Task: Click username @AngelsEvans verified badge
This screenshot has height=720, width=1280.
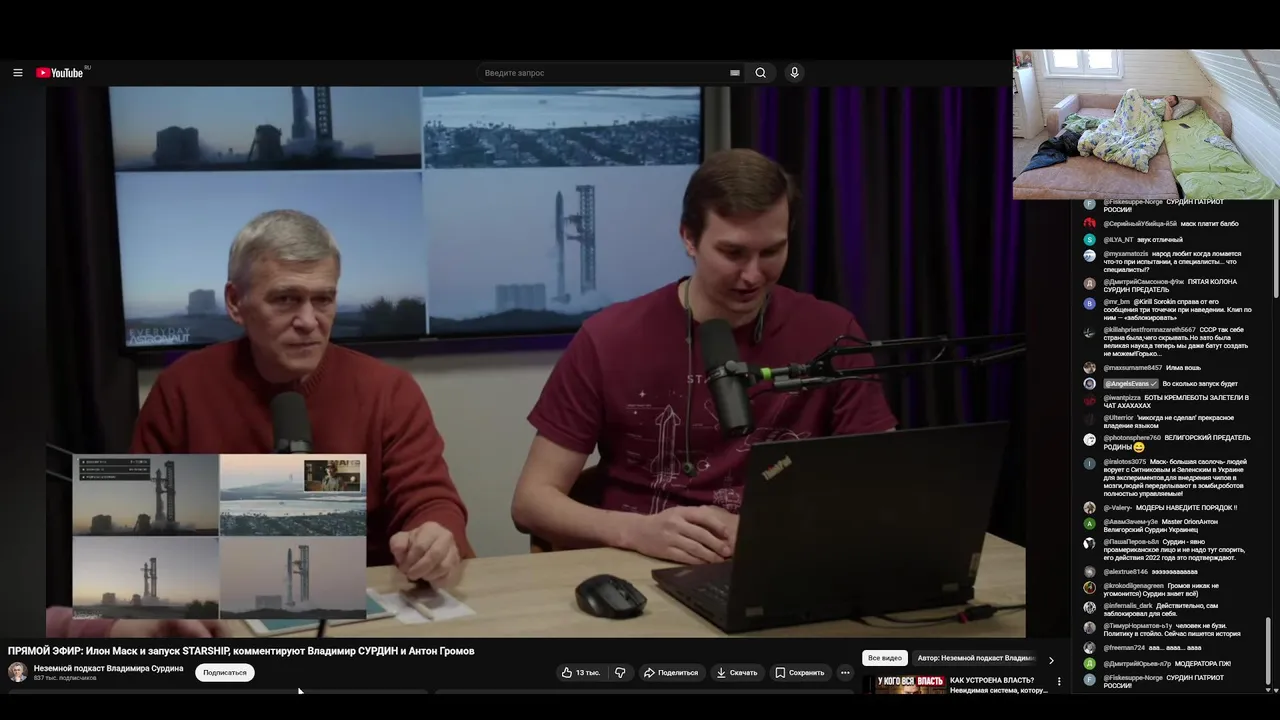Action: (x=1130, y=384)
